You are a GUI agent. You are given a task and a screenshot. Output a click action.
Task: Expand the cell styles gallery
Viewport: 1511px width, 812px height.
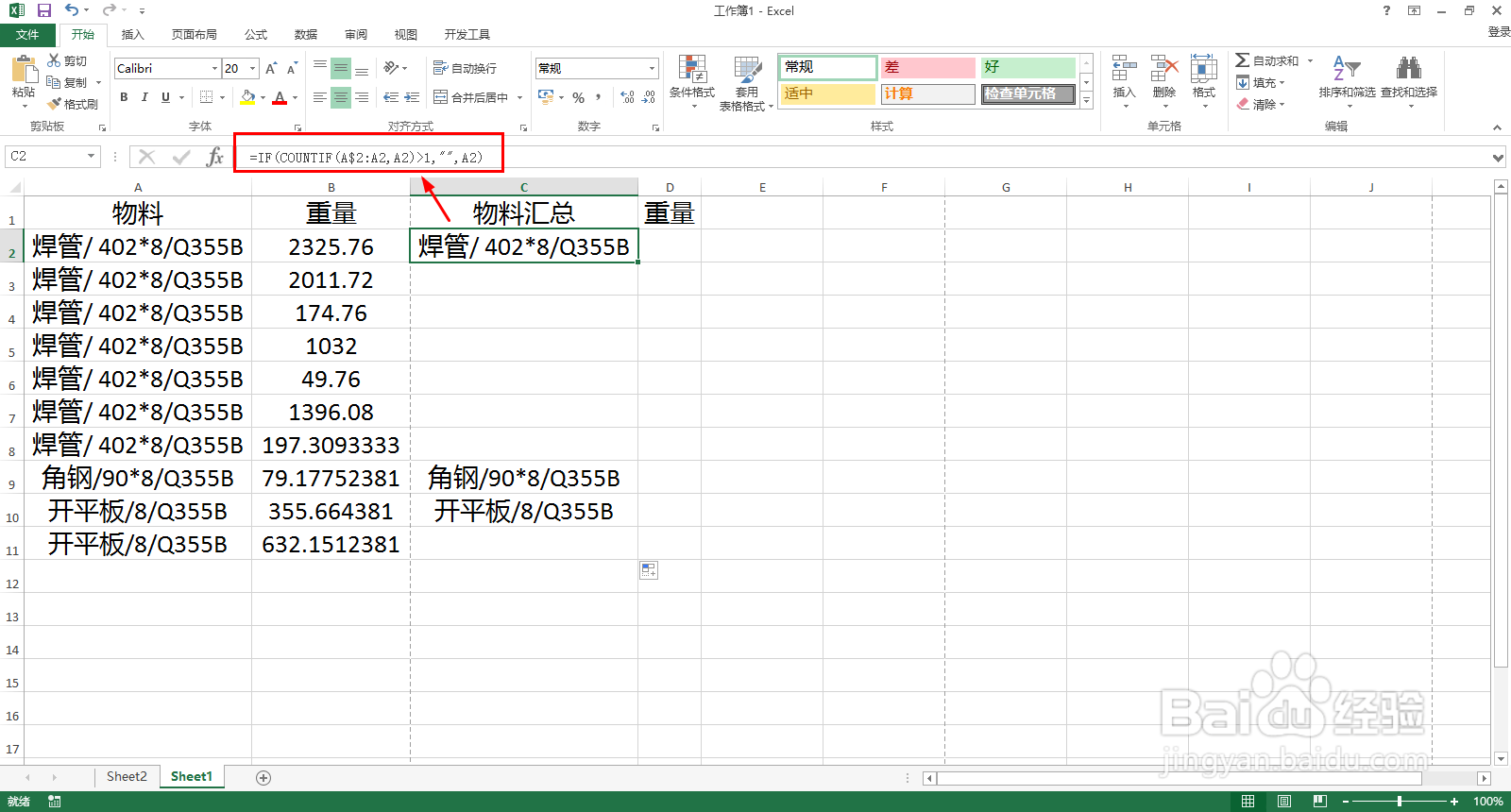click(1087, 100)
